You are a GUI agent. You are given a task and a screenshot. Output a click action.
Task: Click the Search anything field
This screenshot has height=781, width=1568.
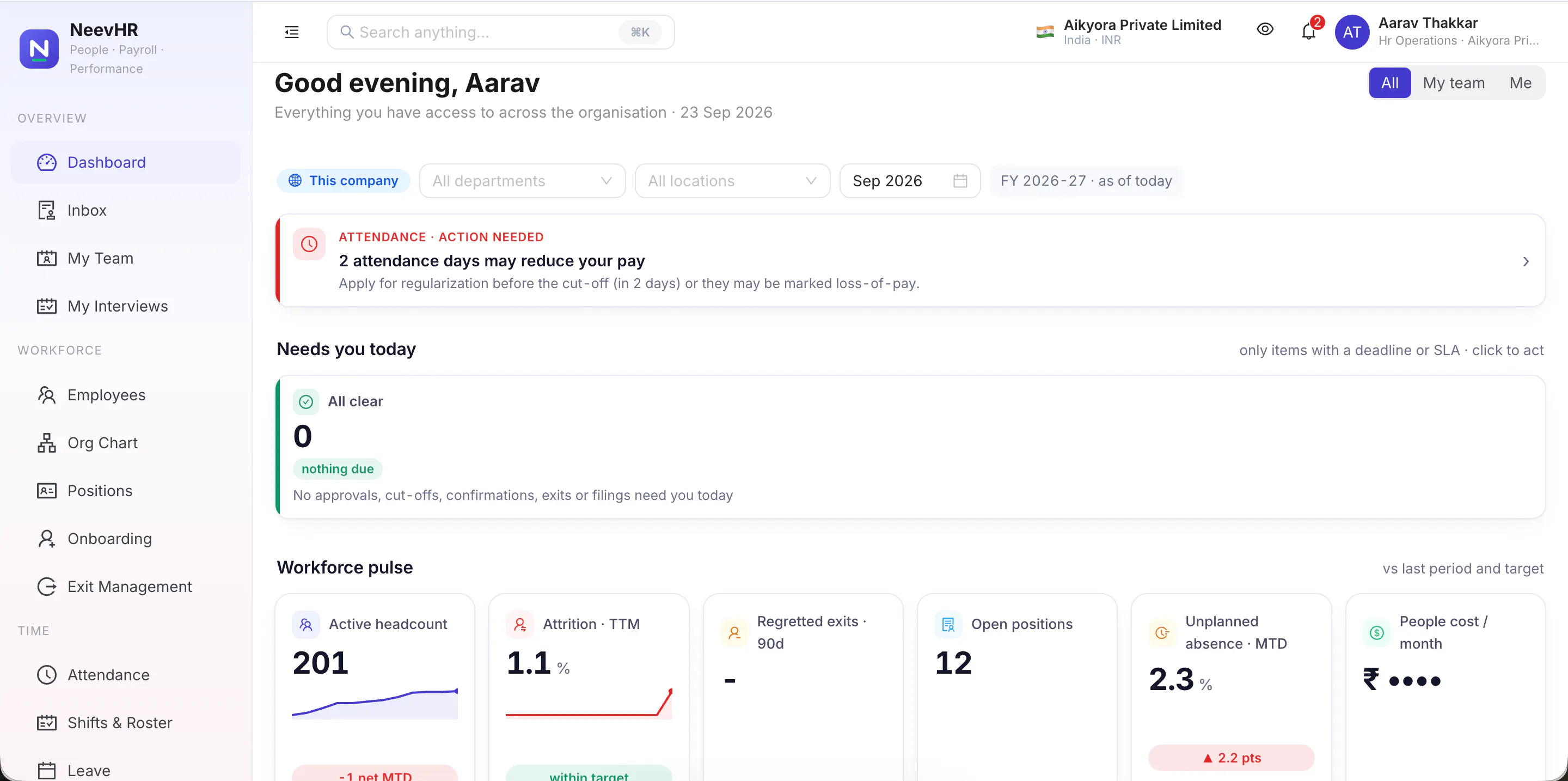500,32
